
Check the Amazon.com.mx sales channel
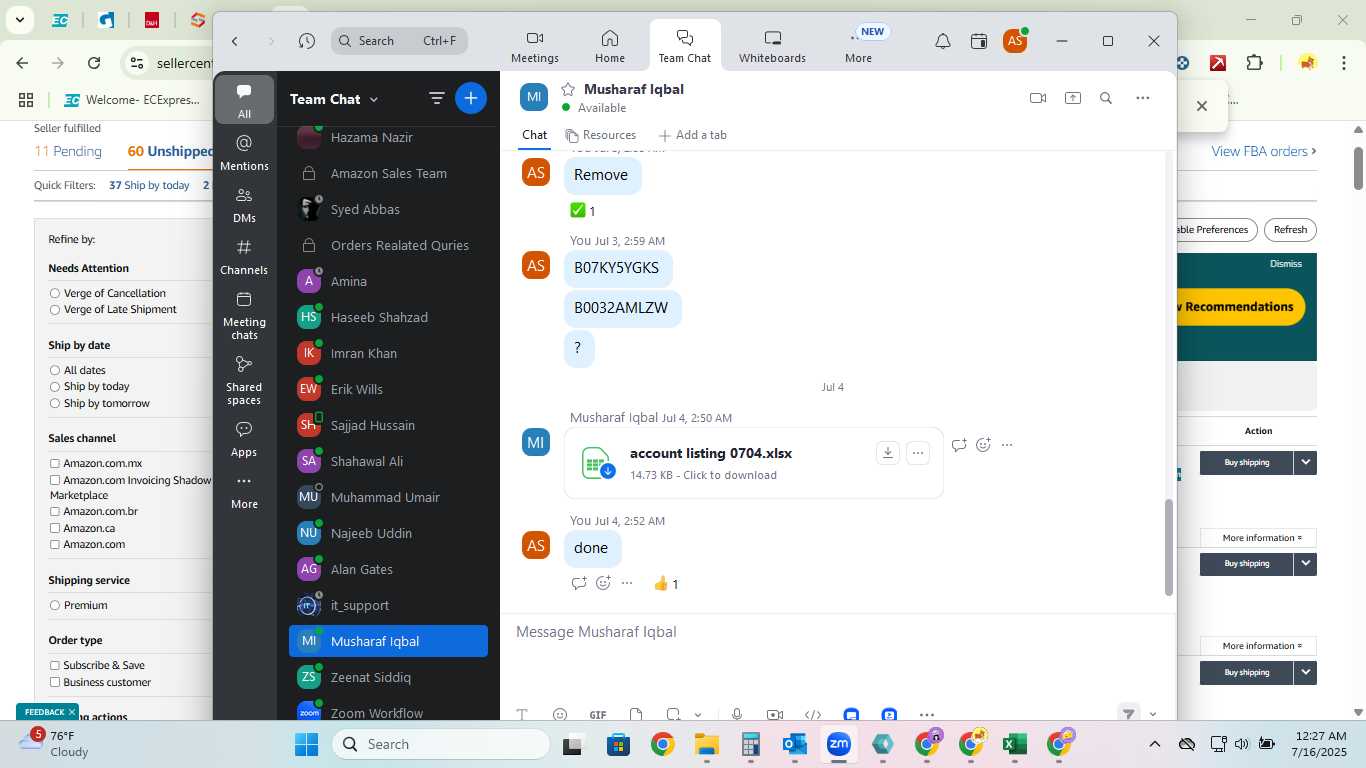[55, 463]
